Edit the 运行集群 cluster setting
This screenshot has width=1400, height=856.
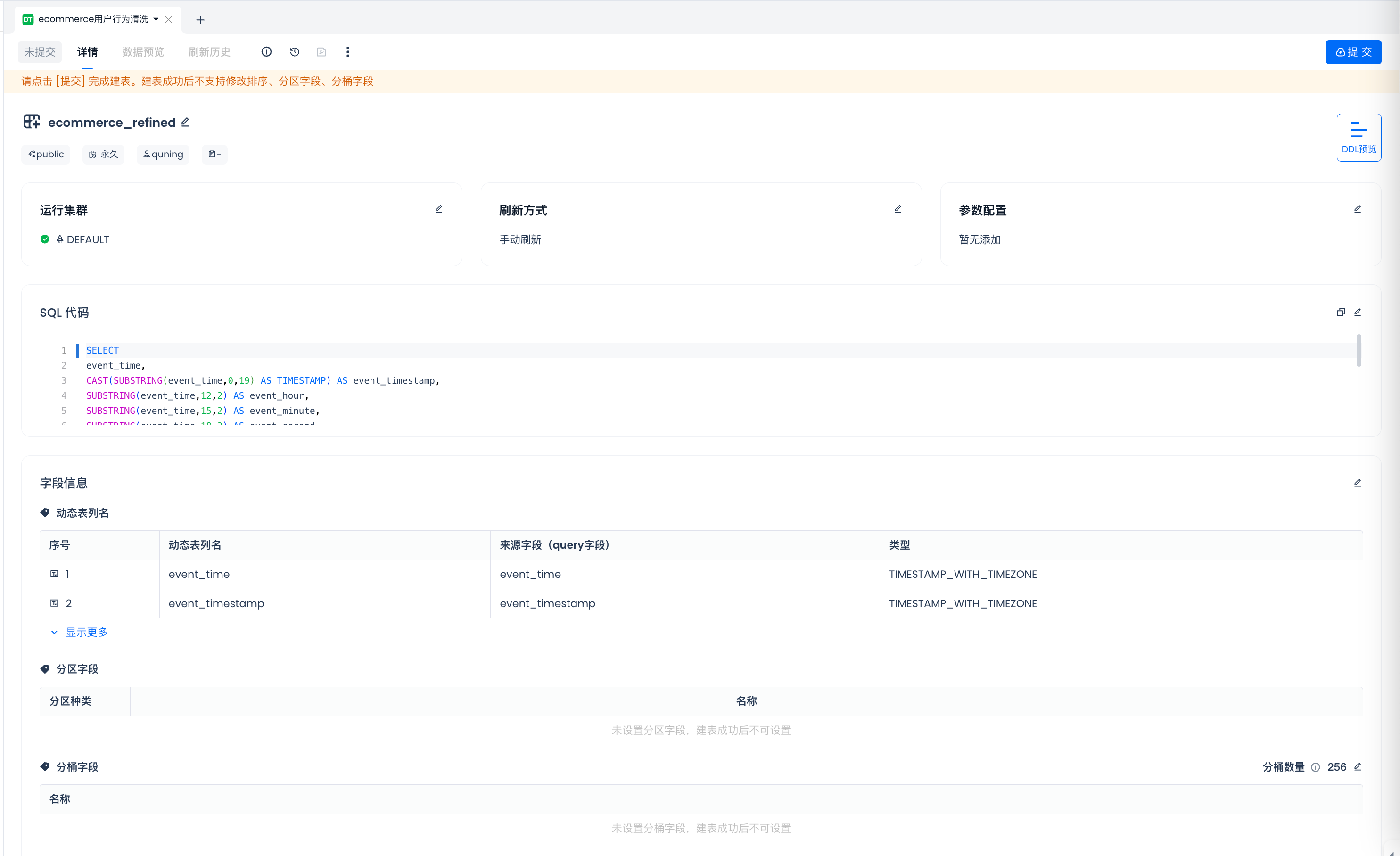tap(439, 209)
